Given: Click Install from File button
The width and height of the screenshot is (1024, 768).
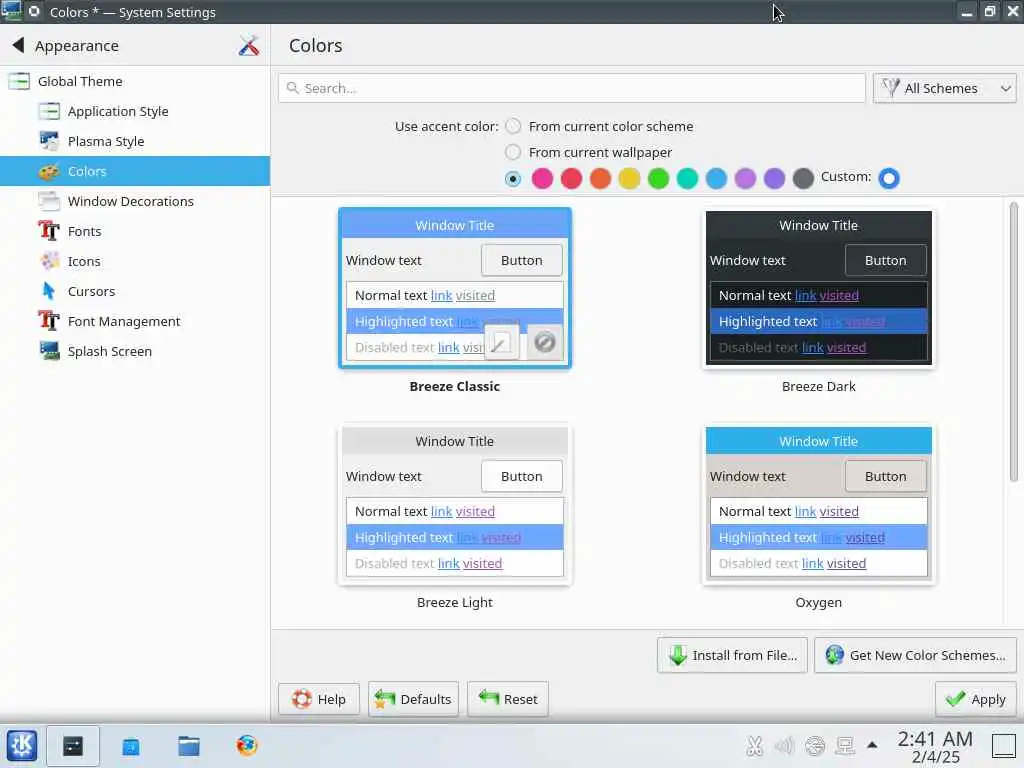Looking at the screenshot, I should (732, 655).
